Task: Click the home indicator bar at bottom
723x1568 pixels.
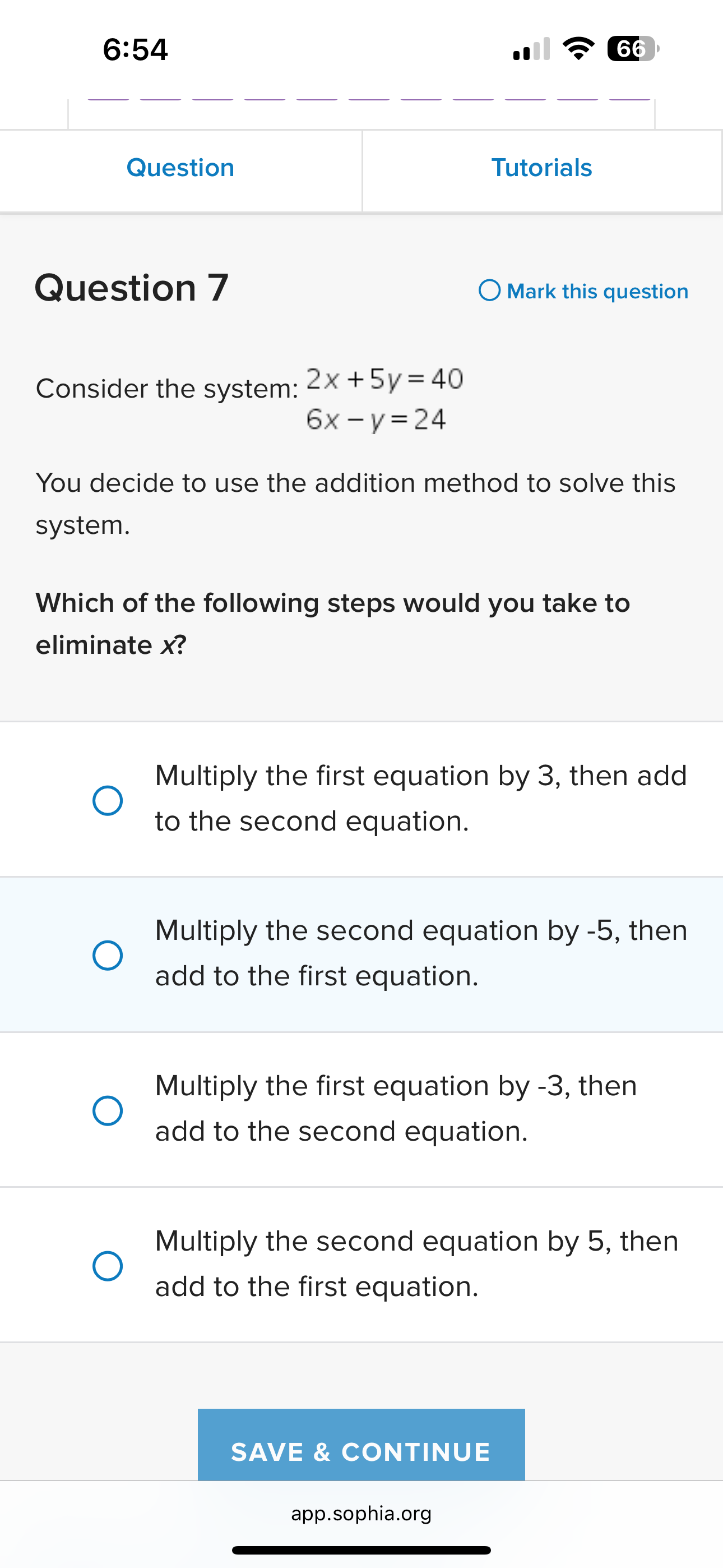Action: pos(361,1549)
